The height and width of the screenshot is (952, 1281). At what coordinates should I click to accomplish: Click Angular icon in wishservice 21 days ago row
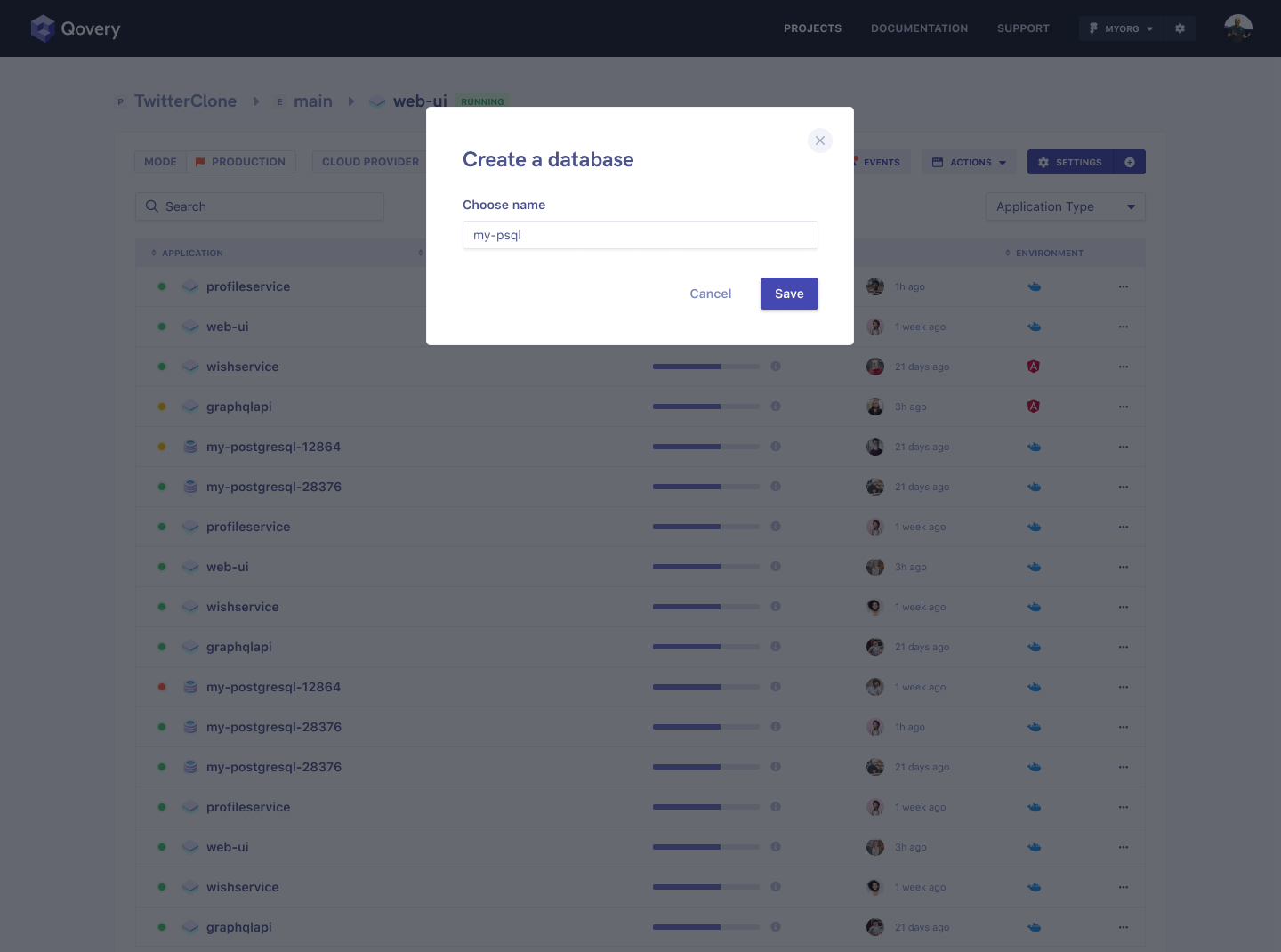[1034, 367]
